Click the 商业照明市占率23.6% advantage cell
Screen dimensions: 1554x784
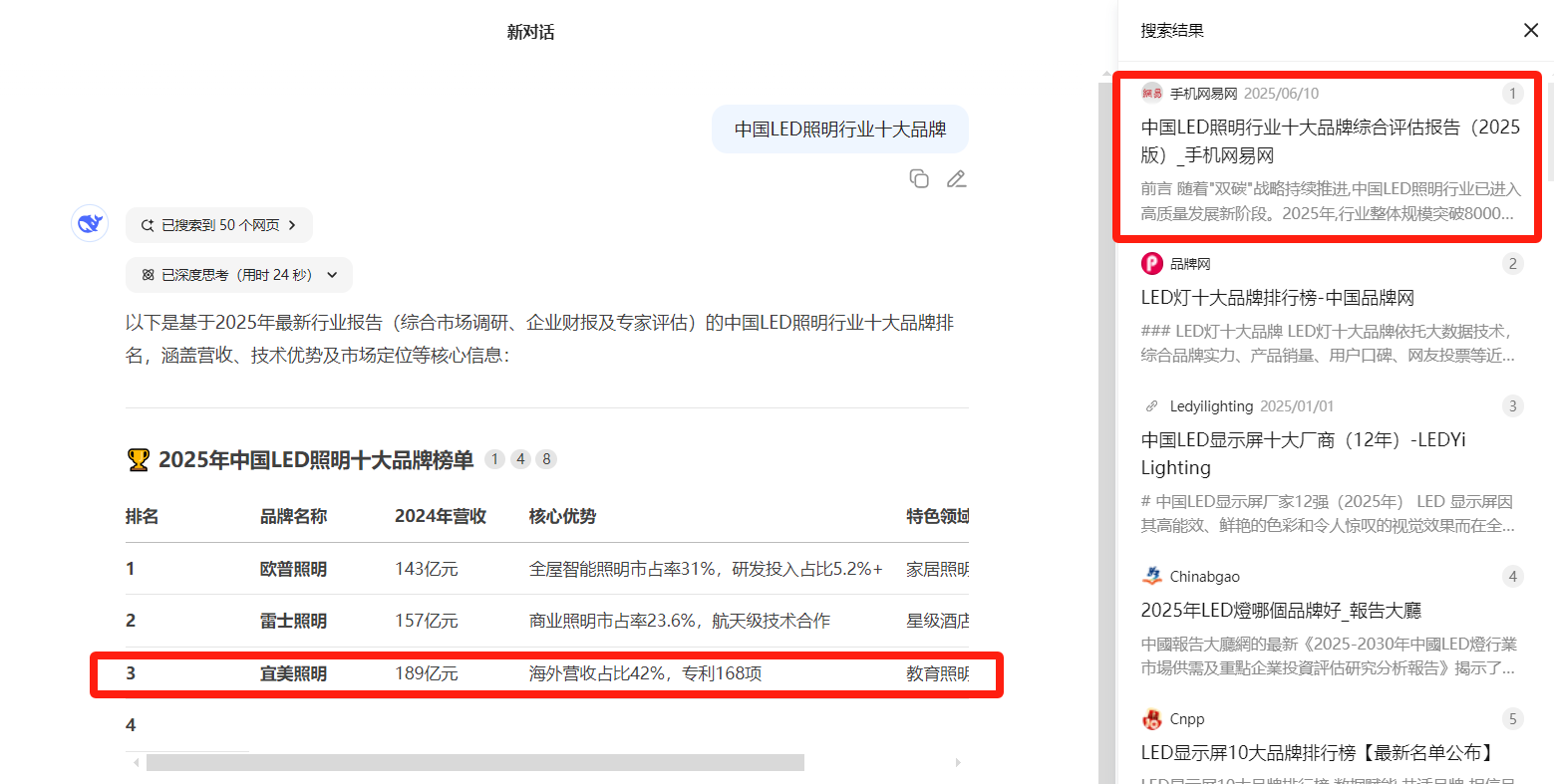tap(679, 621)
